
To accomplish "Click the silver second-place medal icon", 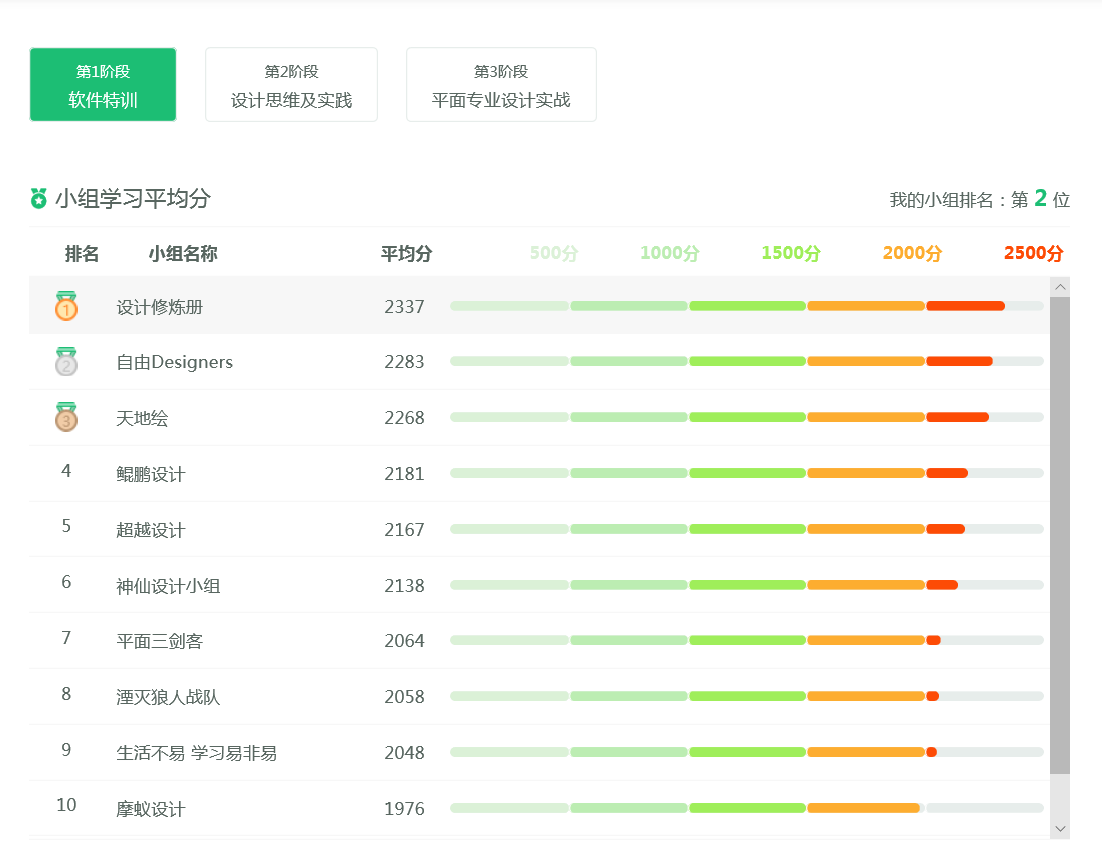I will tap(66, 362).
